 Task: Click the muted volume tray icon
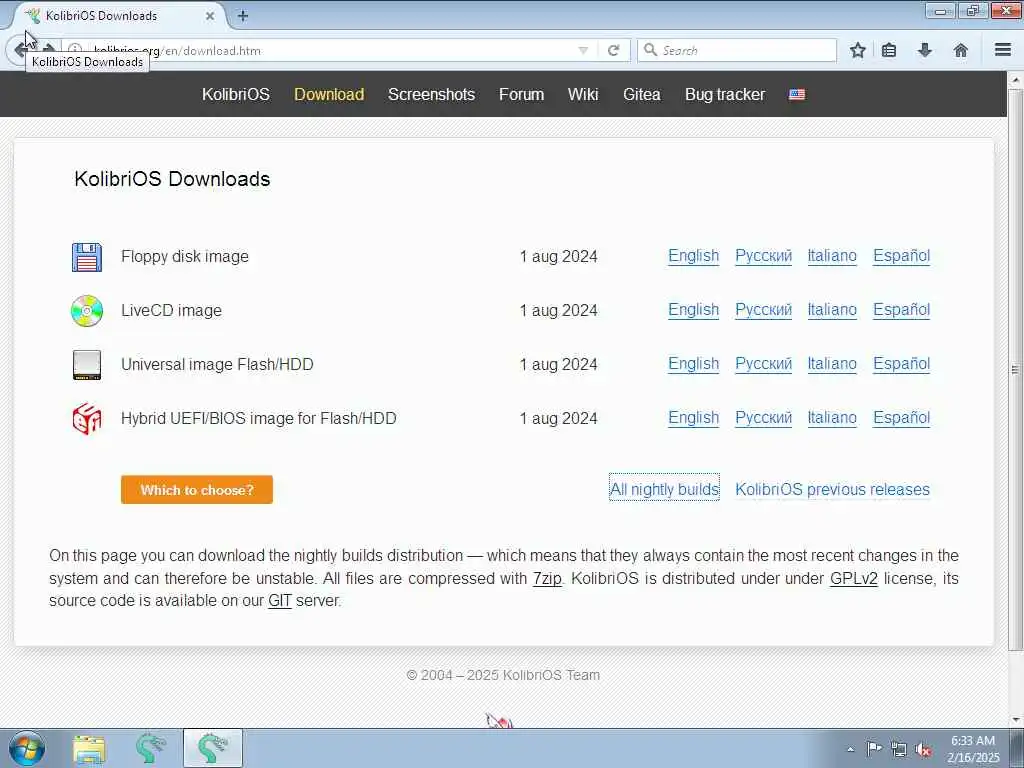(x=923, y=749)
